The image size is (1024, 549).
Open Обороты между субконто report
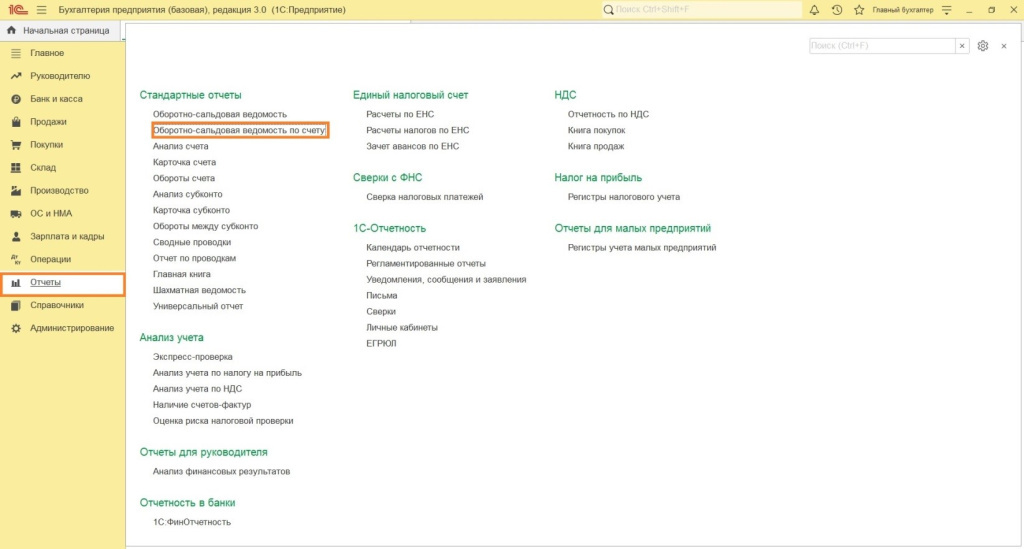[205, 226]
